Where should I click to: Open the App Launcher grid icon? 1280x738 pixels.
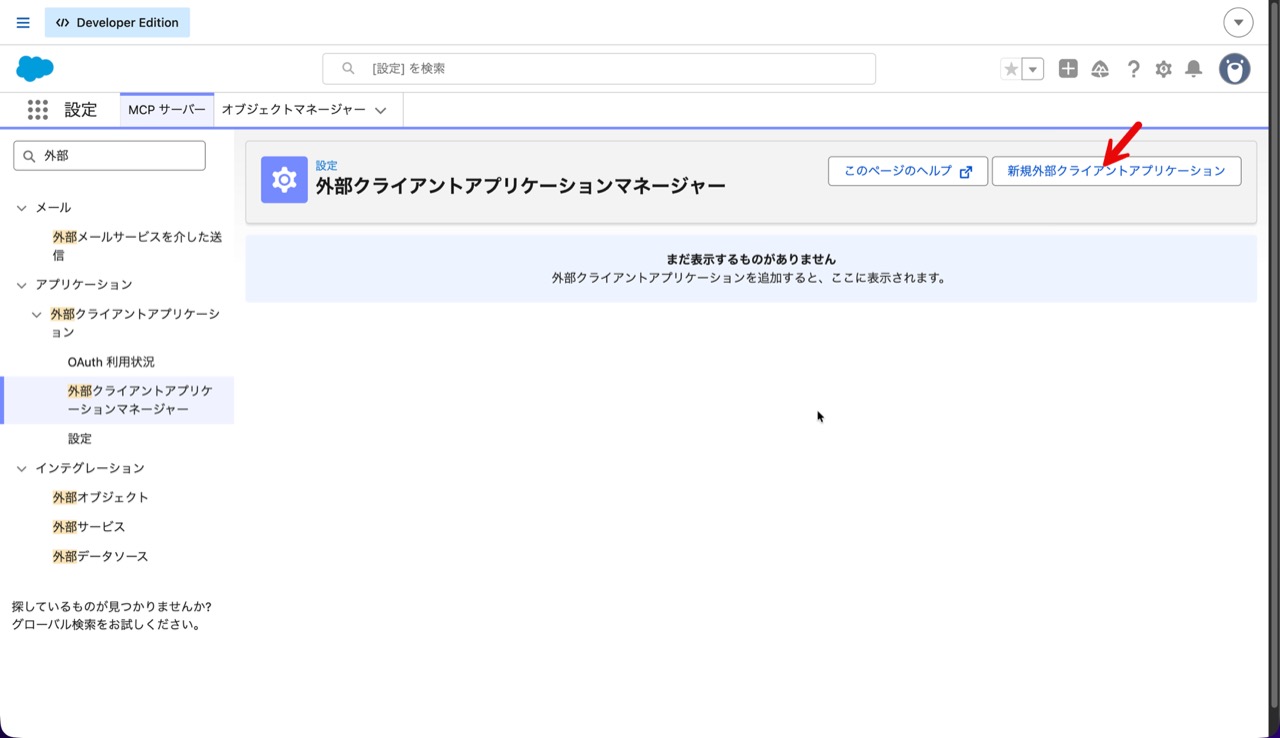(38, 110)
